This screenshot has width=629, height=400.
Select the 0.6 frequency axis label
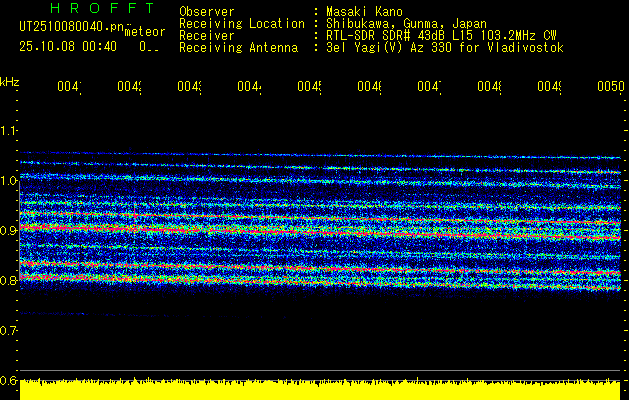coord(9,381)
